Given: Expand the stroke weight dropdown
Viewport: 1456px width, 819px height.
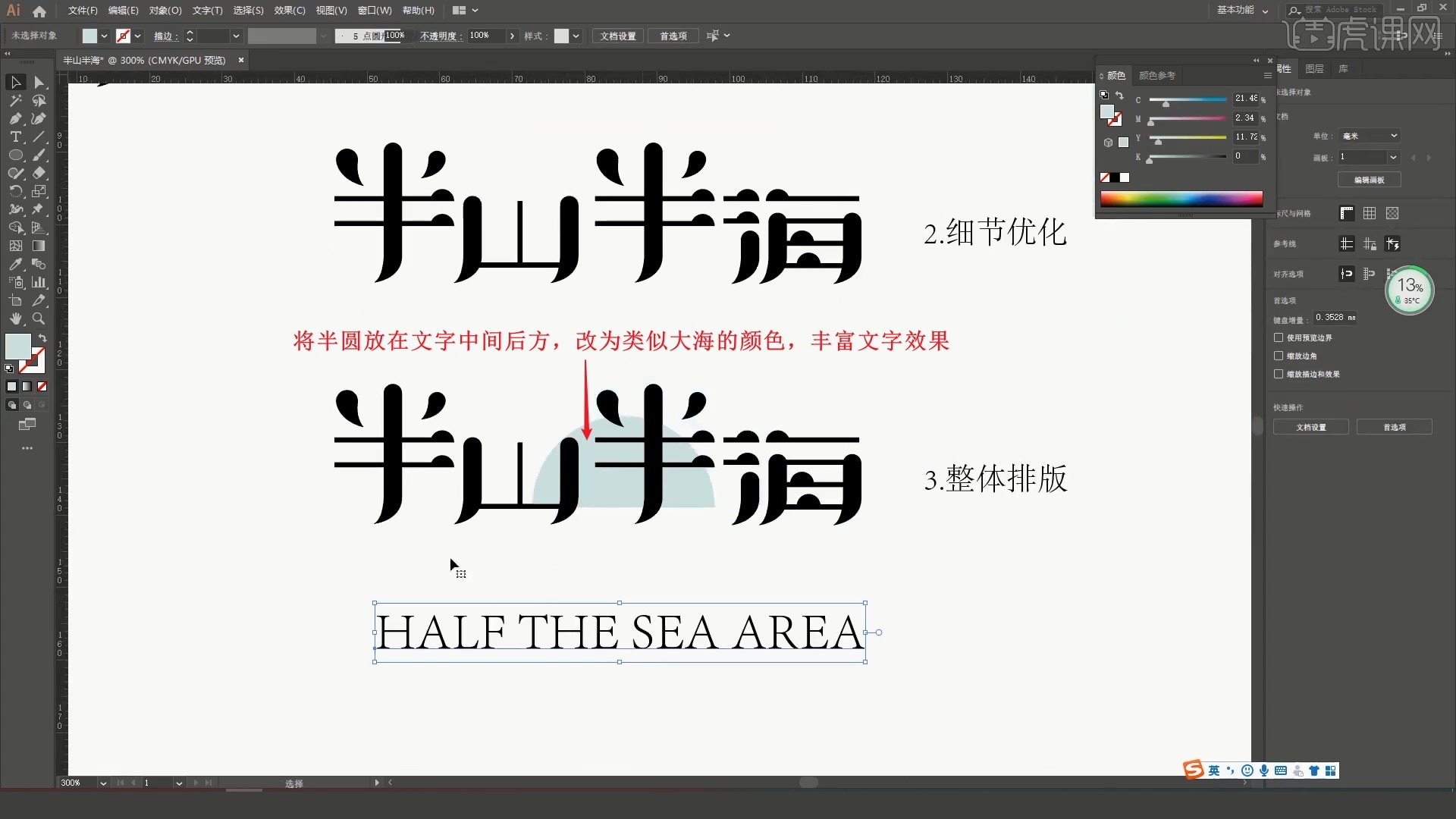Looking at the screenshot, I should coord(236,36).
